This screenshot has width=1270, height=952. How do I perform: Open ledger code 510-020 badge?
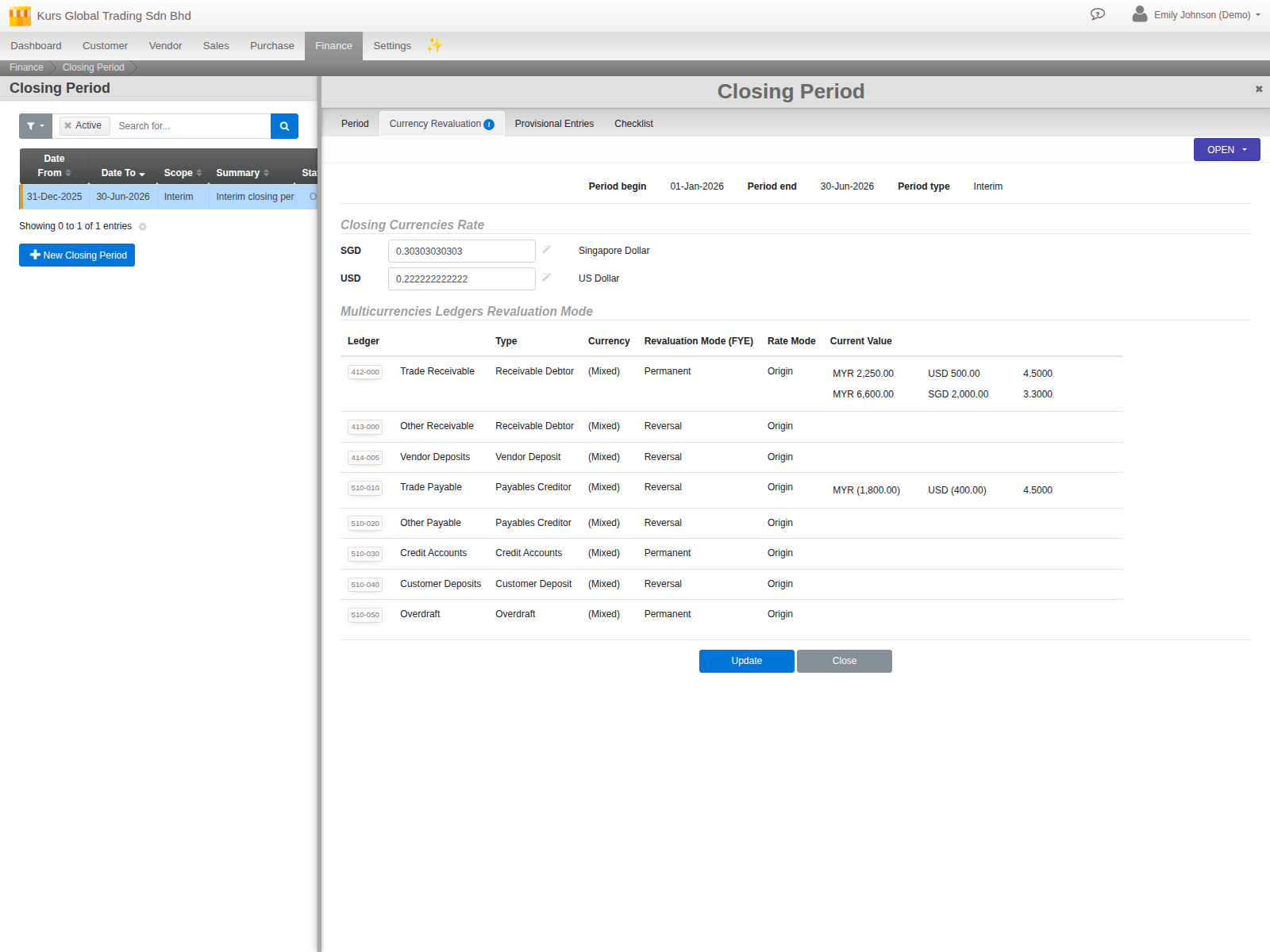[365, 524]
